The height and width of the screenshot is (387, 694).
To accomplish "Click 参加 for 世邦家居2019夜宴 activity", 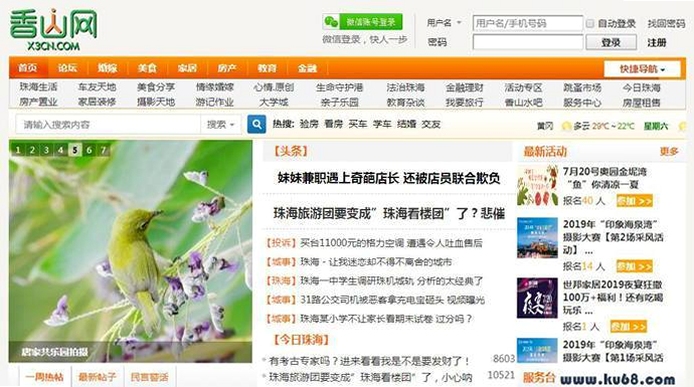I will pyautogui.click(x=628, y=327).
